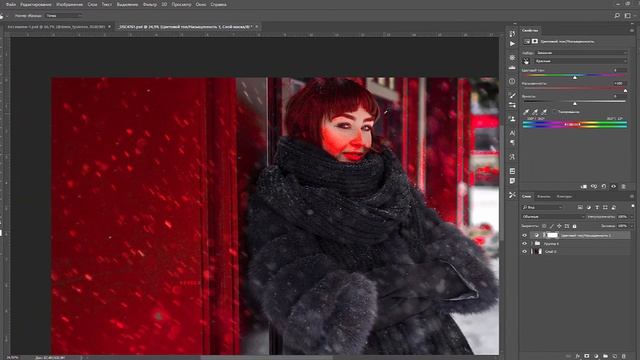
Task: Open the Info panel icon
Action: [x=512, y=81]
